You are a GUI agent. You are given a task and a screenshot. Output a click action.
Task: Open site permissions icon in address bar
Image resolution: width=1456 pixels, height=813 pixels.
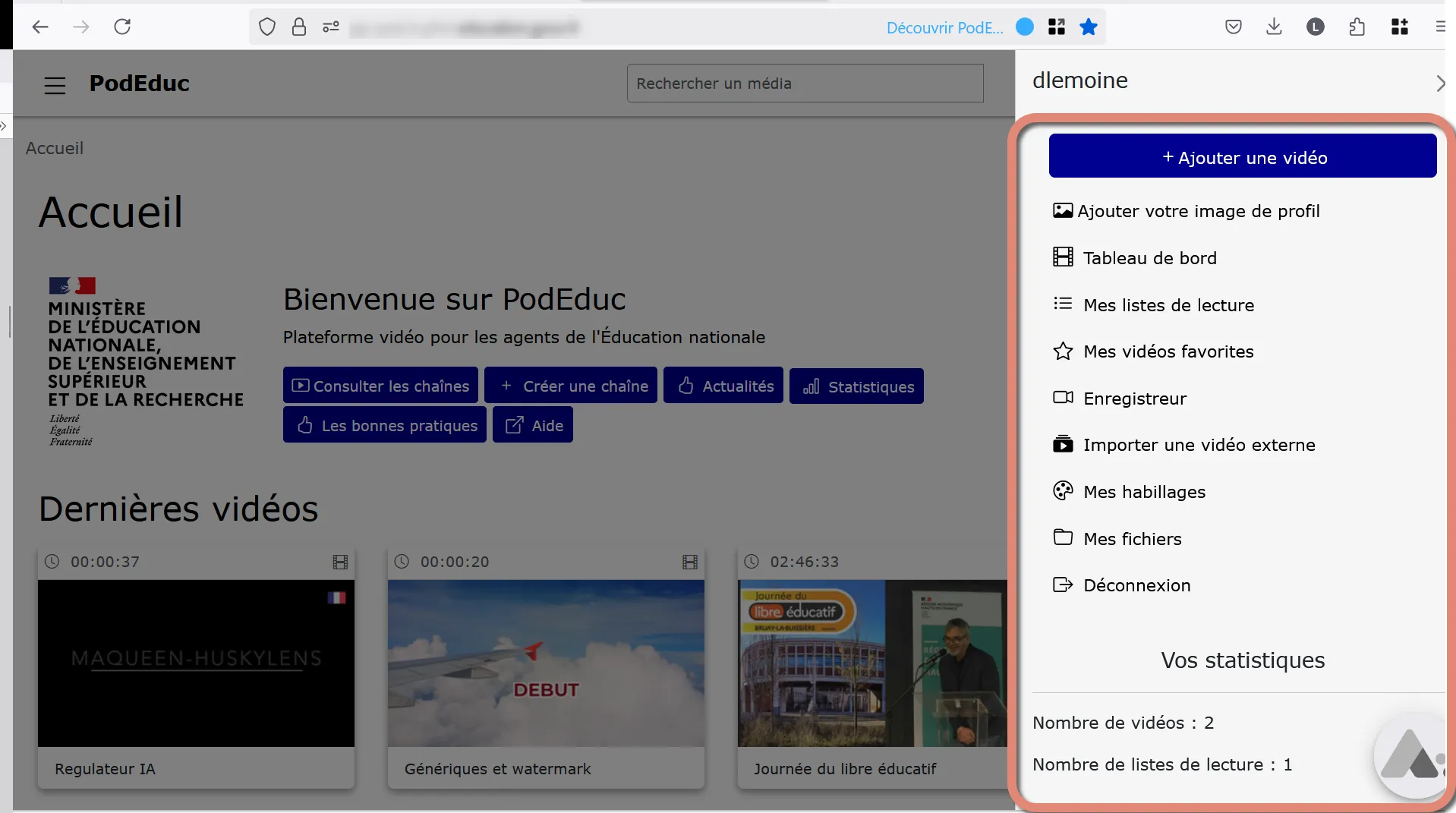[x=331, y=27]
